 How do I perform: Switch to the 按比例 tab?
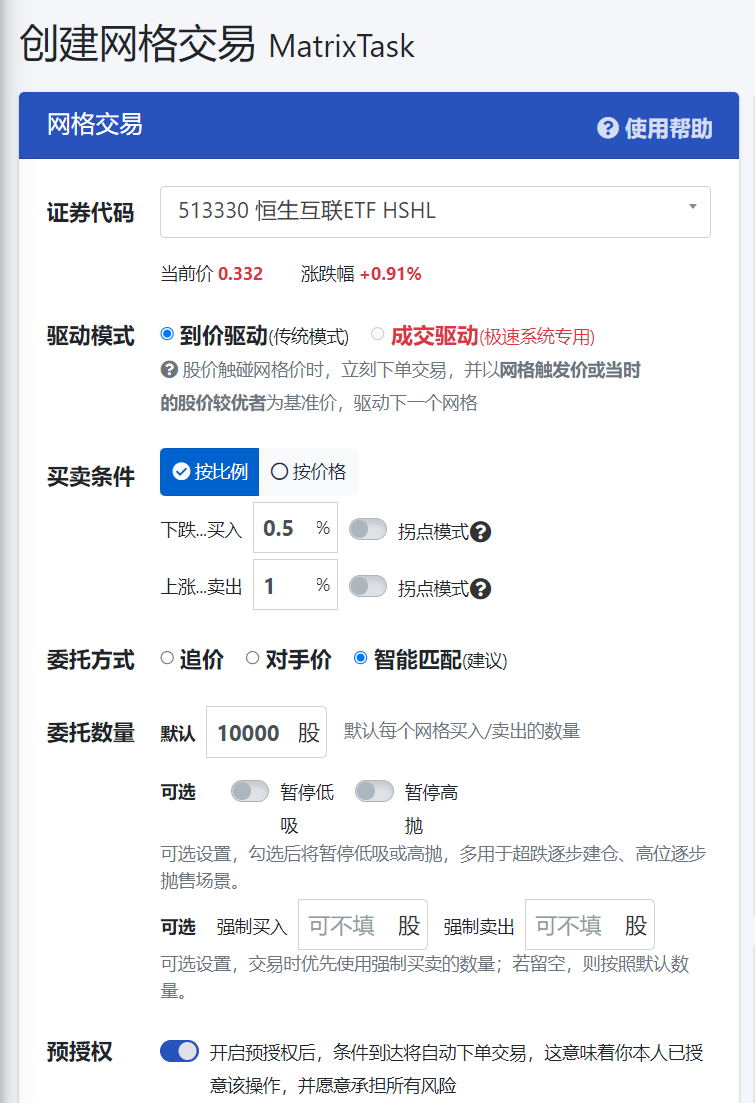[x=210, y=472]
